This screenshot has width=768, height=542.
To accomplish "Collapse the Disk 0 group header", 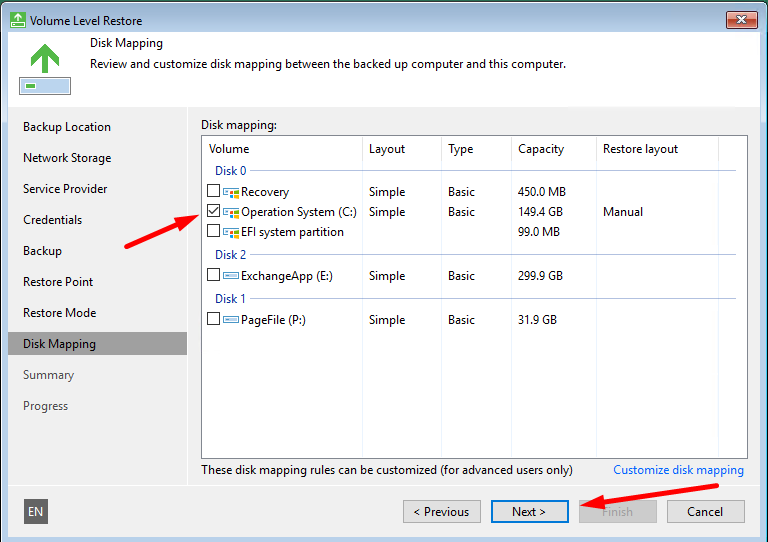I will 230,171.
